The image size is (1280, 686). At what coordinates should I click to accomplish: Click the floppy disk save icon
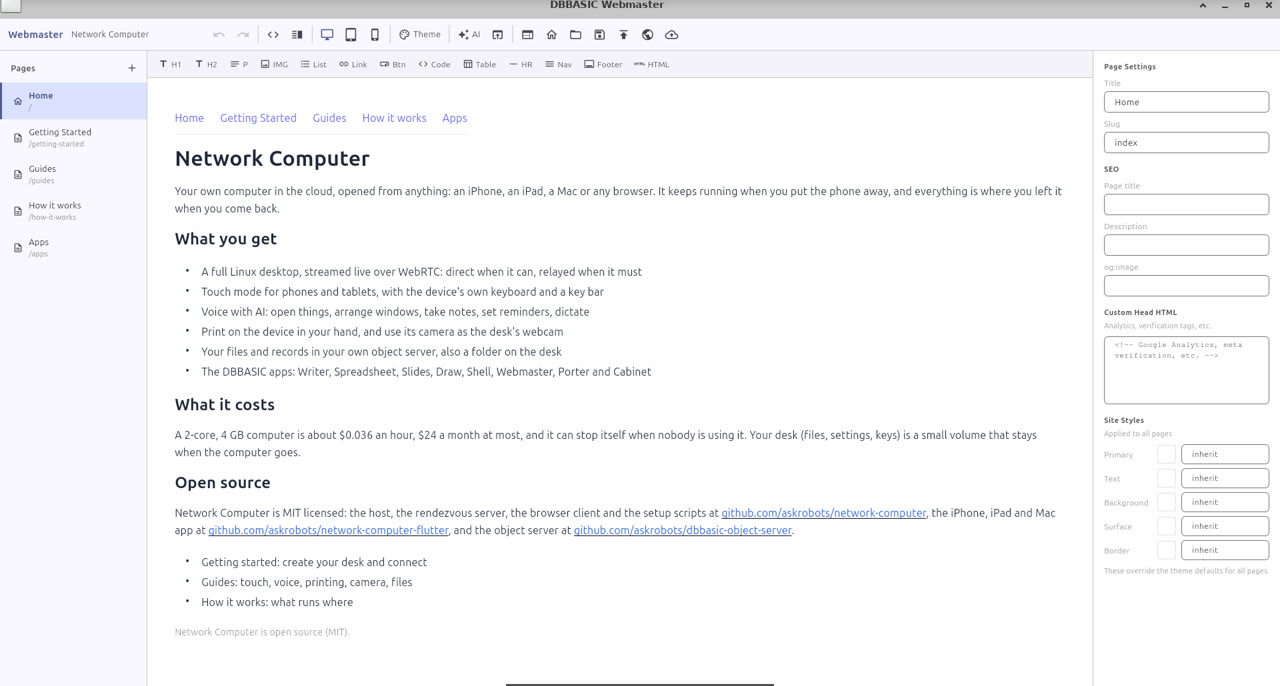[x=600, y=35]
